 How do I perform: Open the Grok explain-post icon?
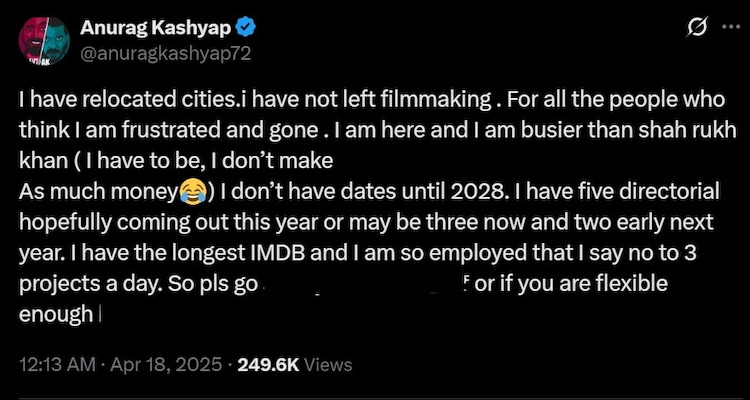click(x=689, y=30)
